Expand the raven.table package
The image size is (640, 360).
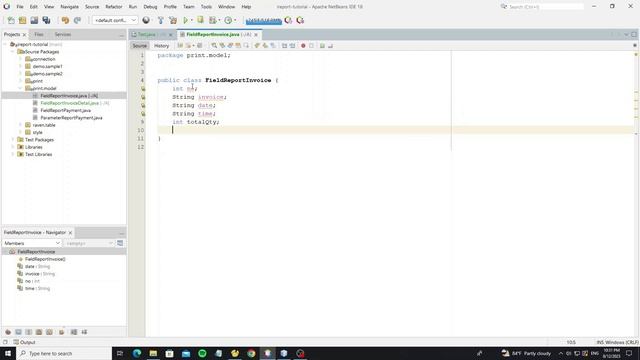[20, 125]
